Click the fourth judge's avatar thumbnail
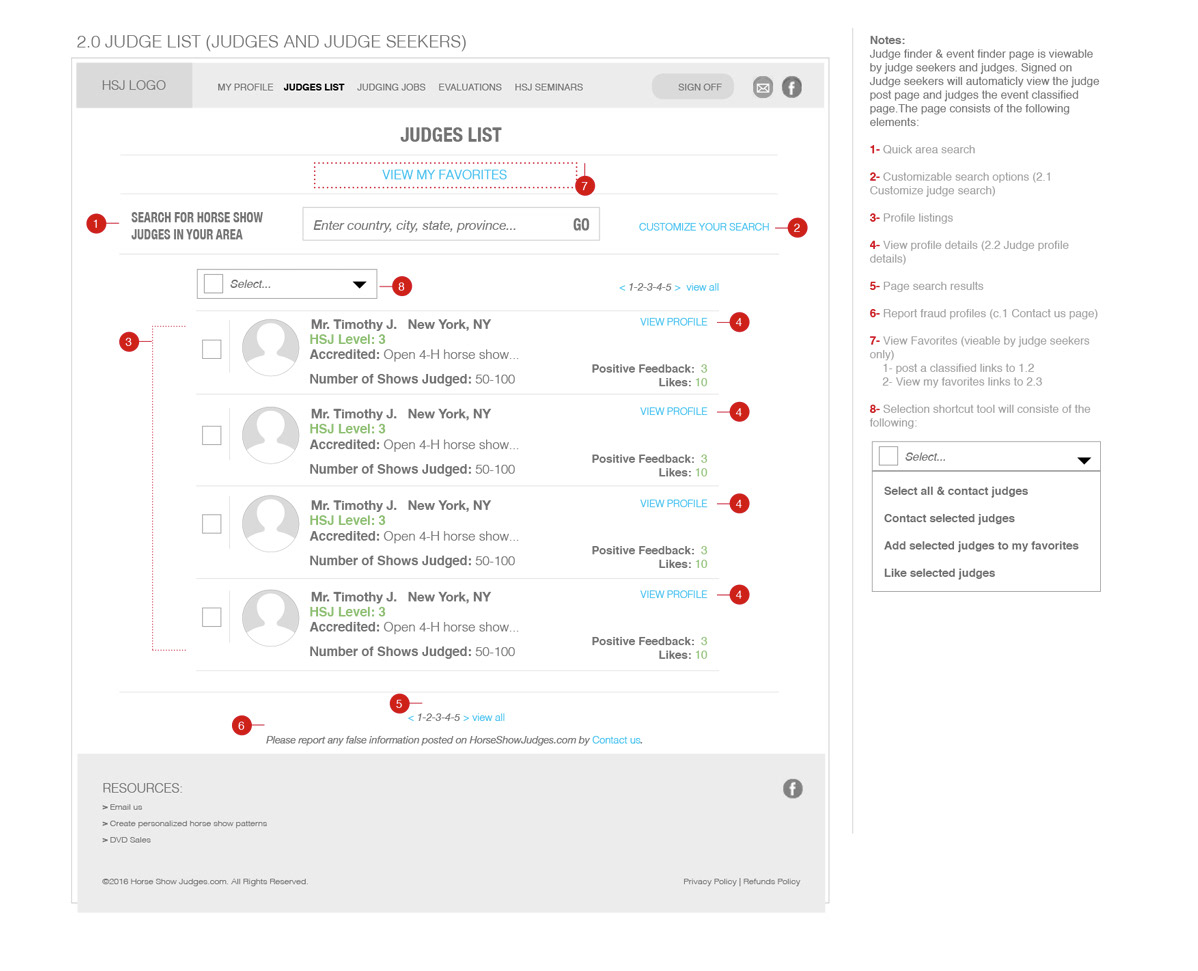1198x971 pixels. point(270,617)
